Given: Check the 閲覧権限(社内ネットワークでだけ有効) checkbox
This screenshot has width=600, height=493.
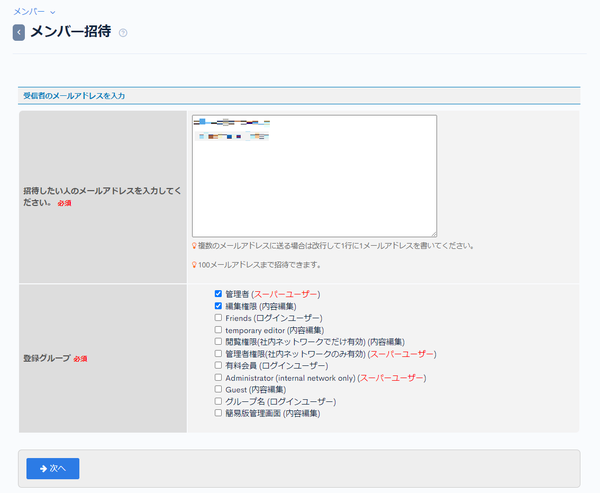Looking at the screenshot, I should (x=218, y=341).
